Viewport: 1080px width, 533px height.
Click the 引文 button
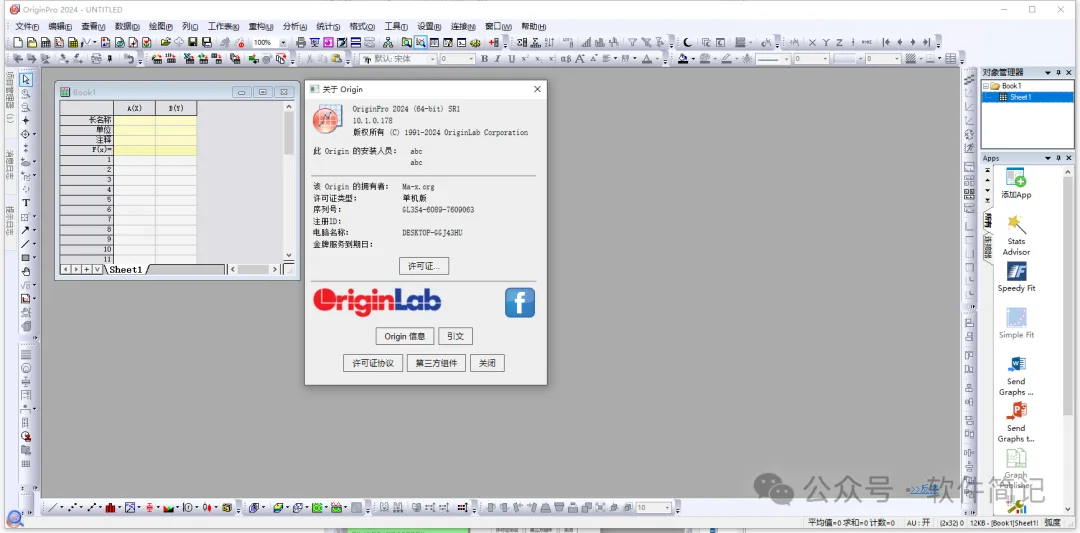click(x=455, y=336)
